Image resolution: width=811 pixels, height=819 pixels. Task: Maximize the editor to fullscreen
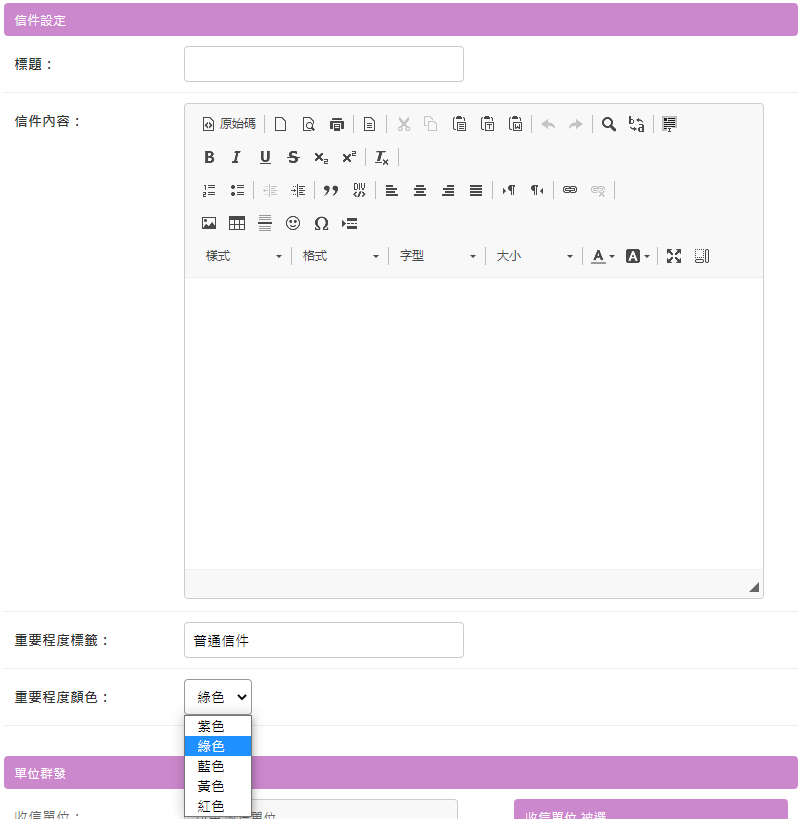[674, 256]
